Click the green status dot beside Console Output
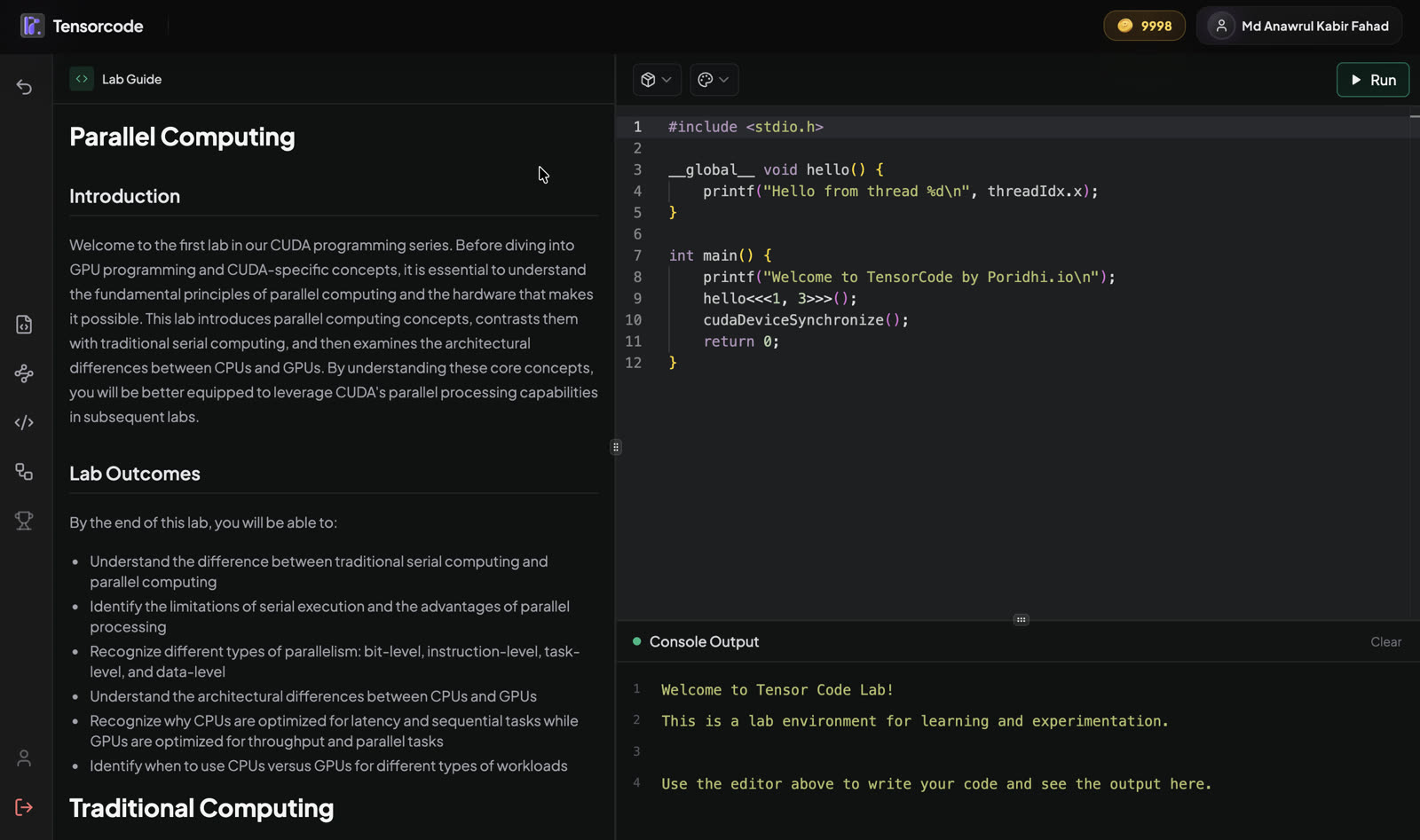This screenshot has width=1420, height=840. point(636,641)
